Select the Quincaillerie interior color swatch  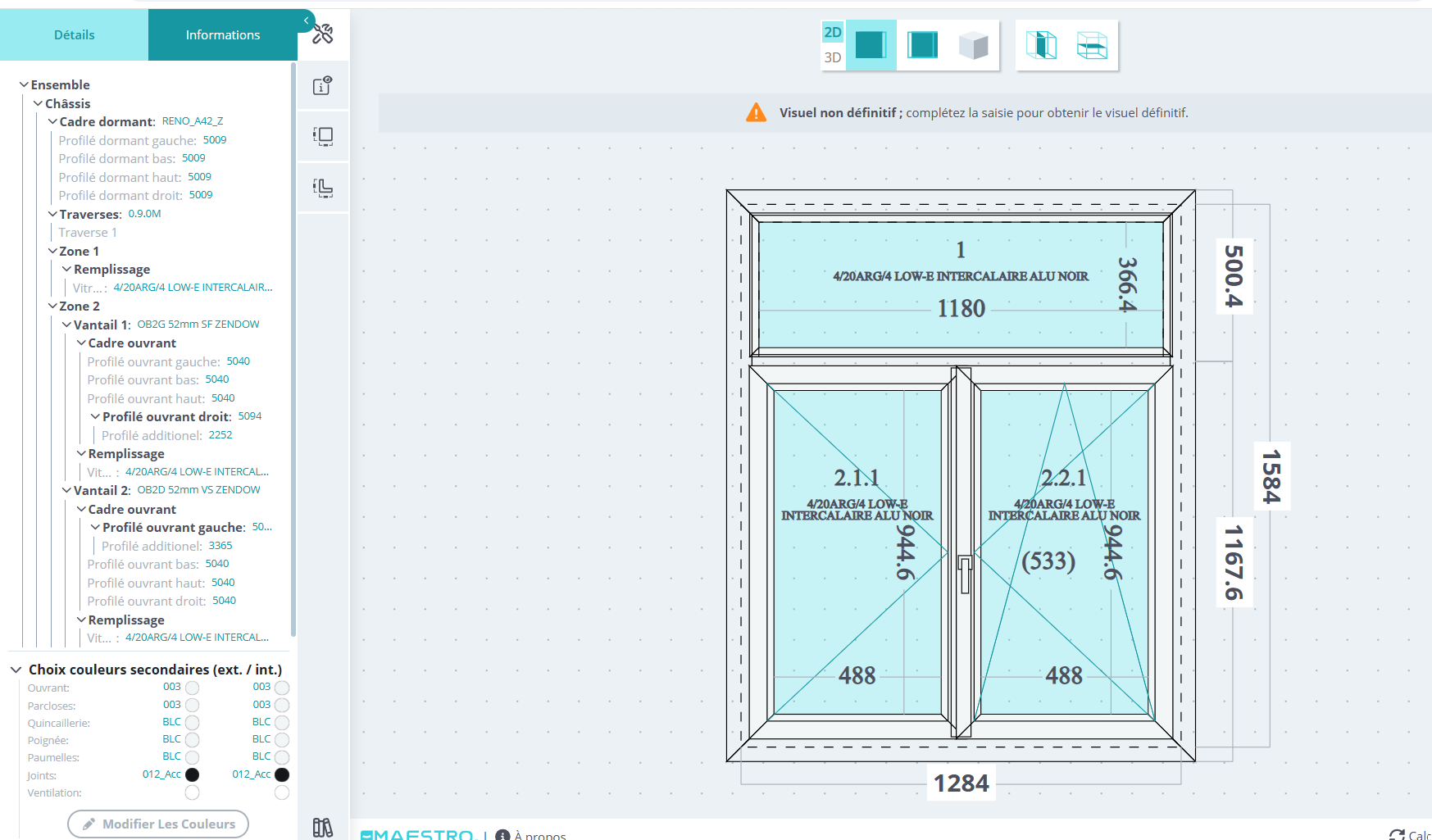pos(282,722)
